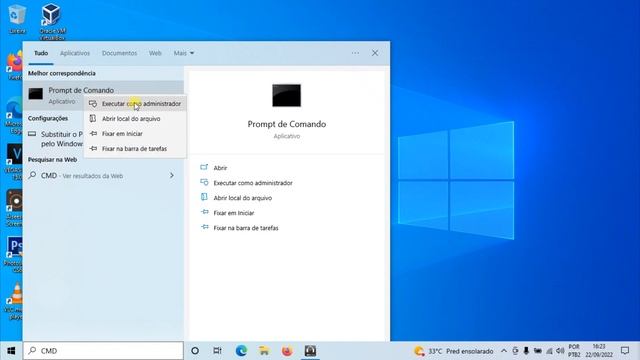Image resolution: width=640 pixels, height=360 pixels.
Task: Open File Explorer from the taskbar
Action: [264, 351]
